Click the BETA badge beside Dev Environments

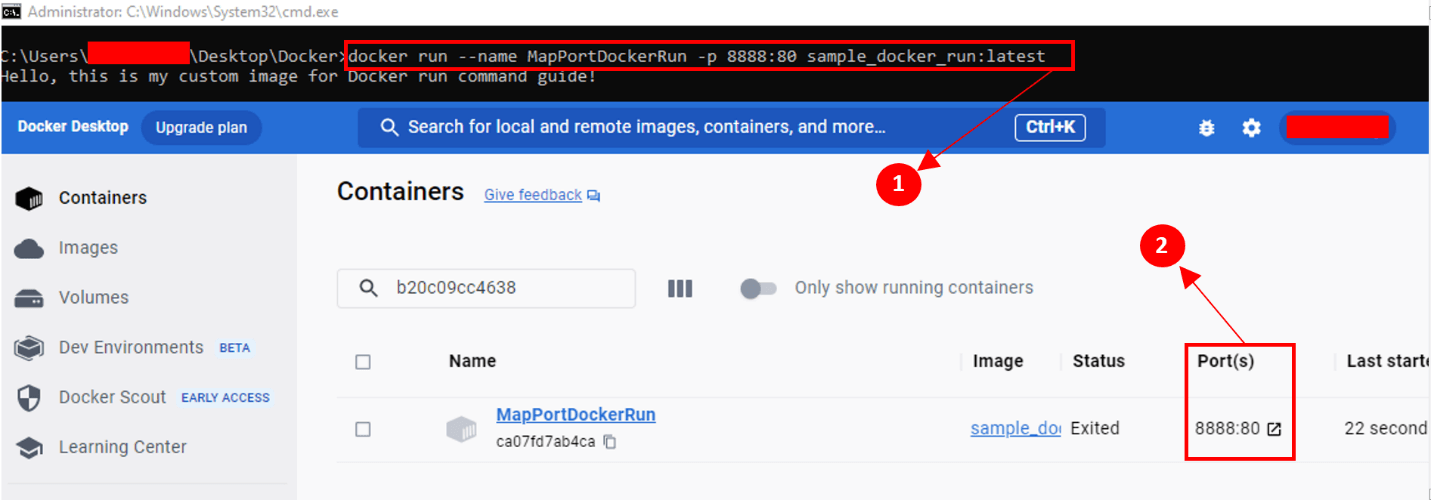234,348
